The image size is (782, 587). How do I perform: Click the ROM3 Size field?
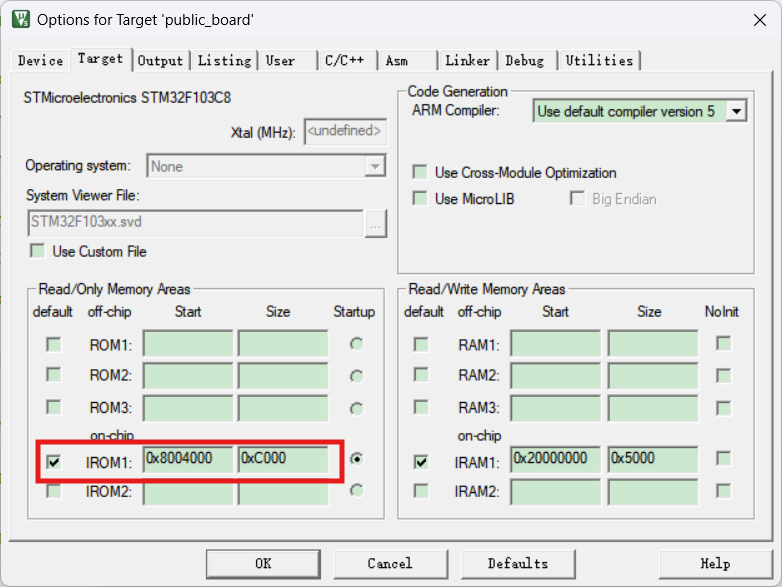pos(283,408)
